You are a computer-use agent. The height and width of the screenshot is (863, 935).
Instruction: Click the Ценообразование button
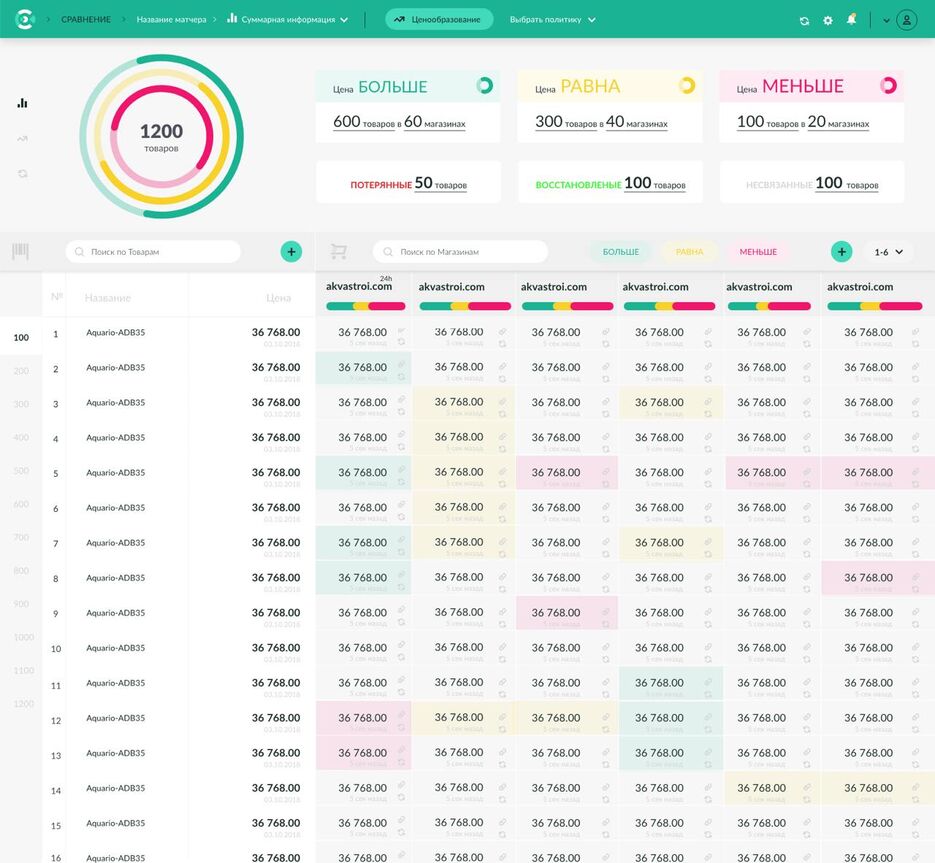click(439, 19)
